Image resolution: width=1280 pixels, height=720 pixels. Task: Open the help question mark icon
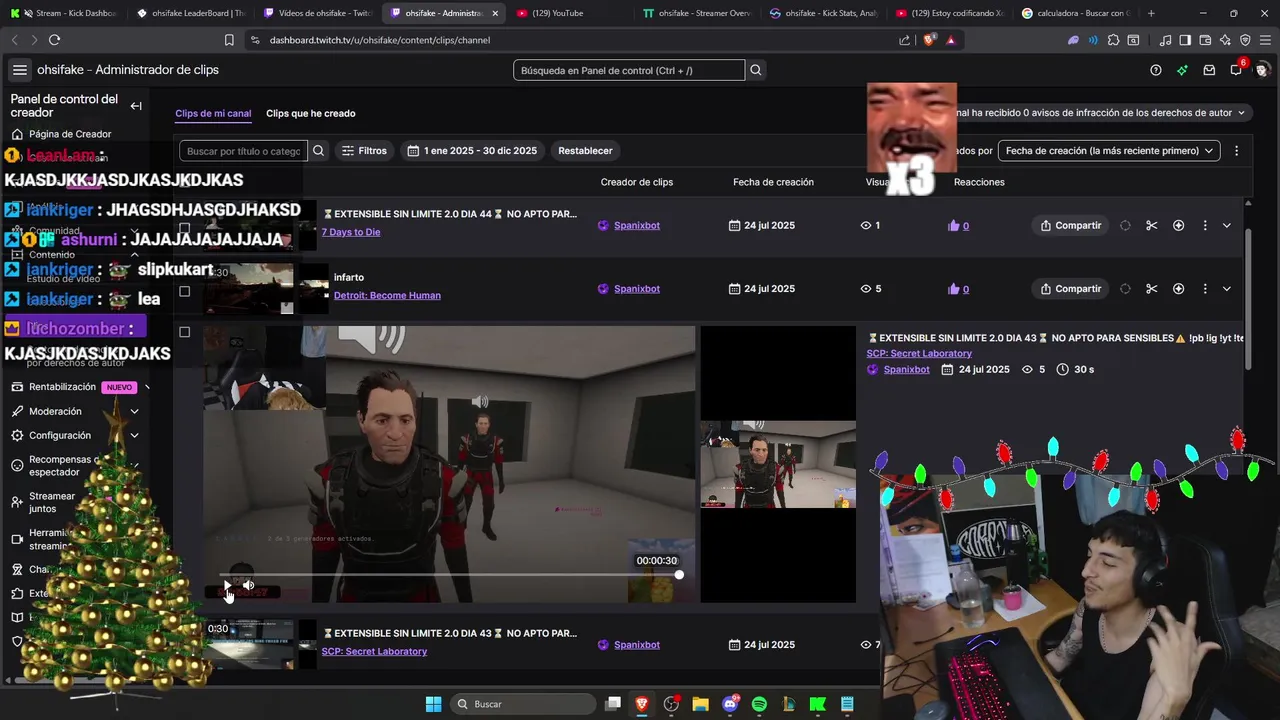click(1156, 70)
